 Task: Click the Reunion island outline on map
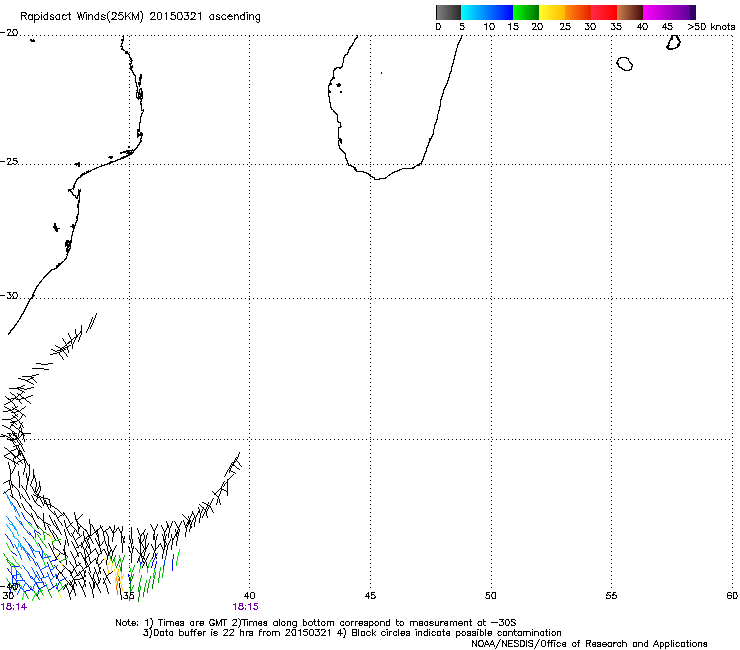(x=625, y=64)
